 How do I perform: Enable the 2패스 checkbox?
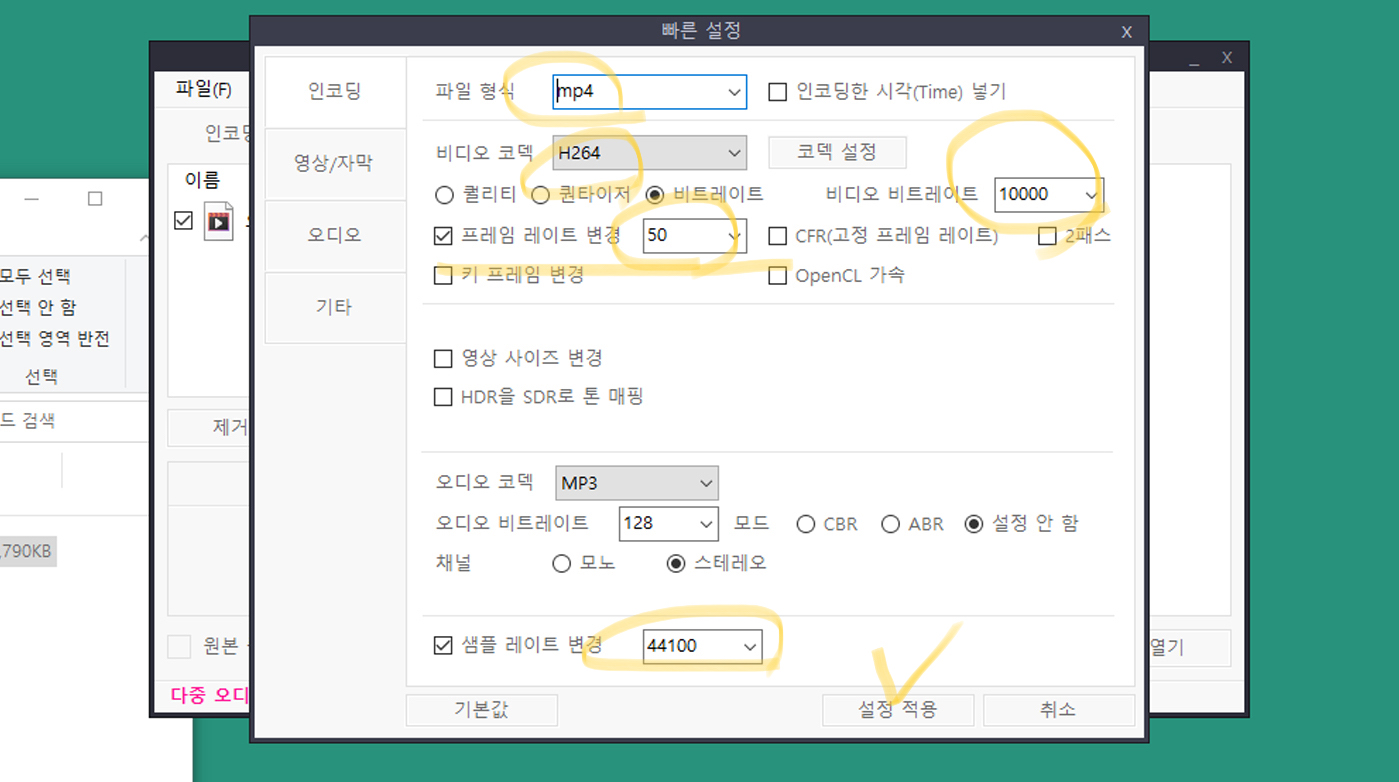pos(1048,236)
